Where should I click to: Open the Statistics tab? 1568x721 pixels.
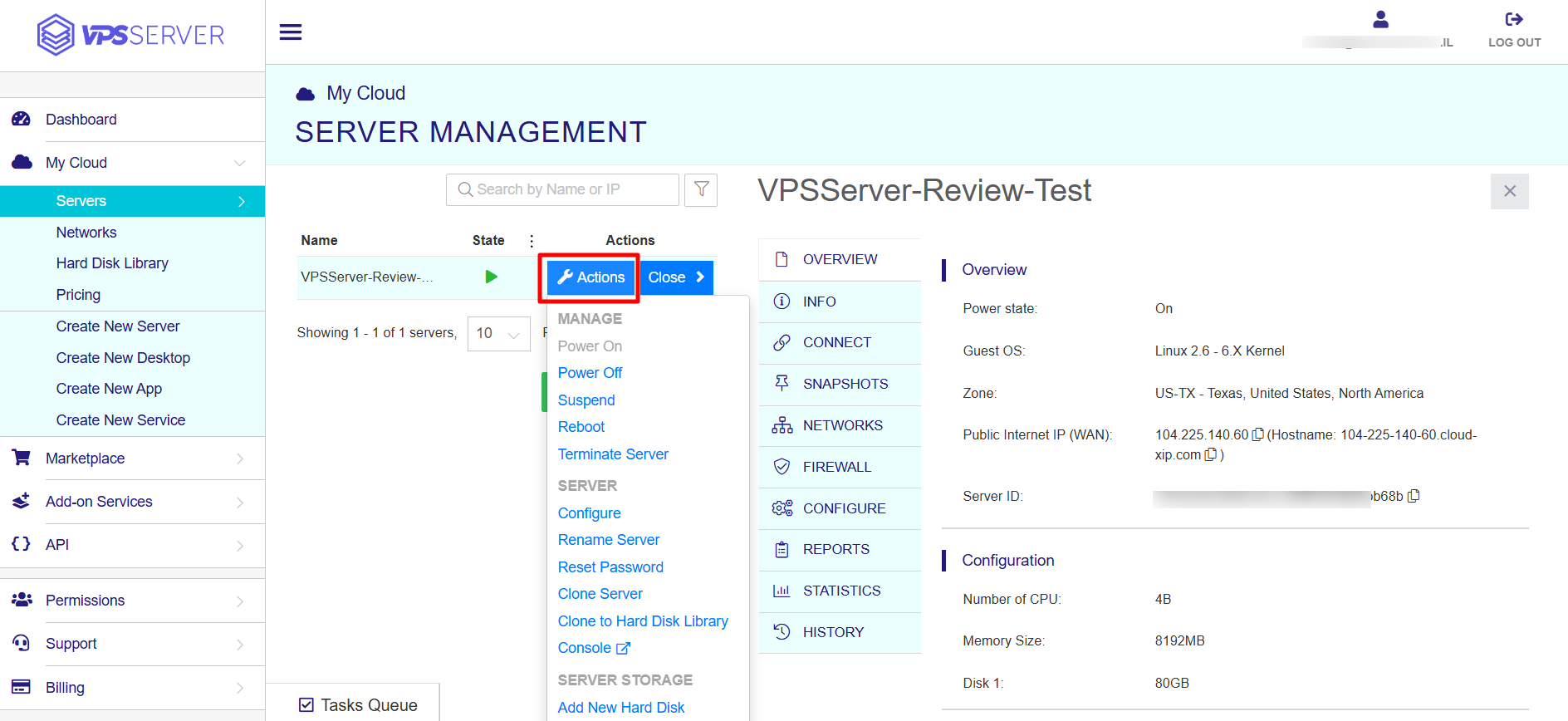840,591
